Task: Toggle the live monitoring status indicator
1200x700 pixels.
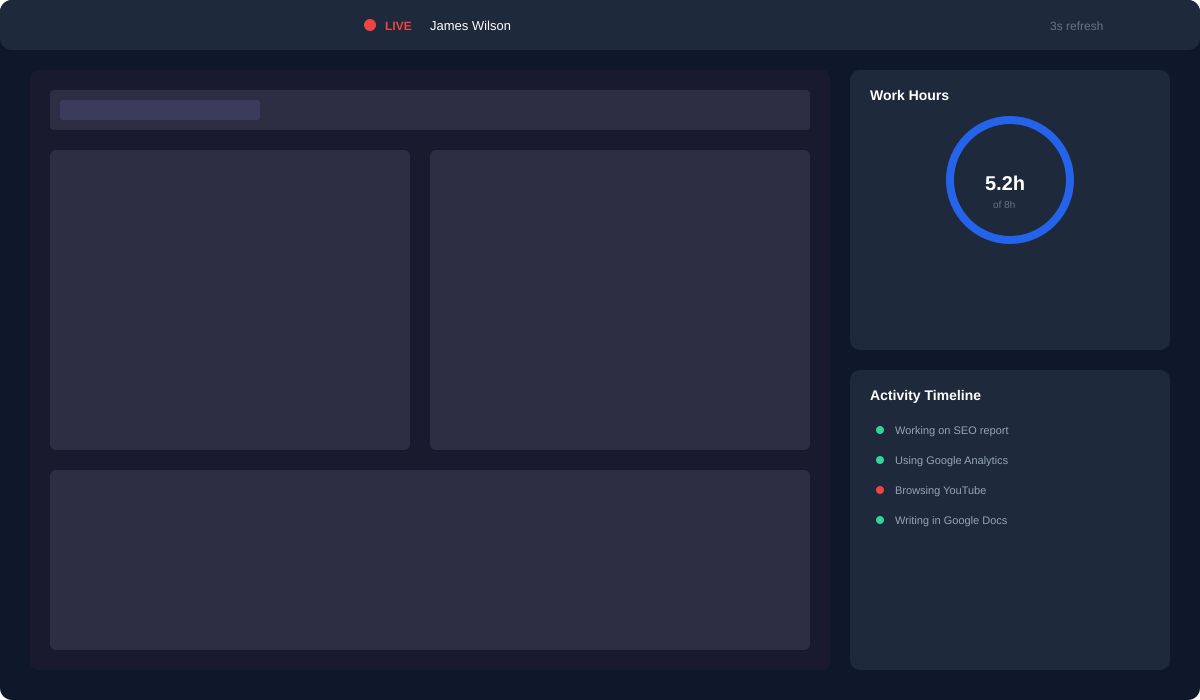Action: point(370,25)
